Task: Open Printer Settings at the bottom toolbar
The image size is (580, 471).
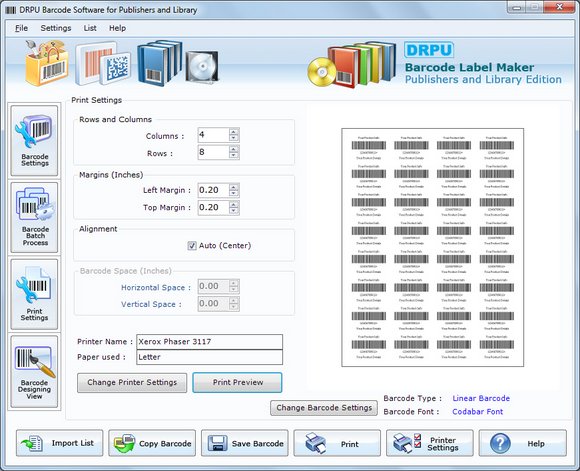Action: pyautogui.click(x=430, y=443)
